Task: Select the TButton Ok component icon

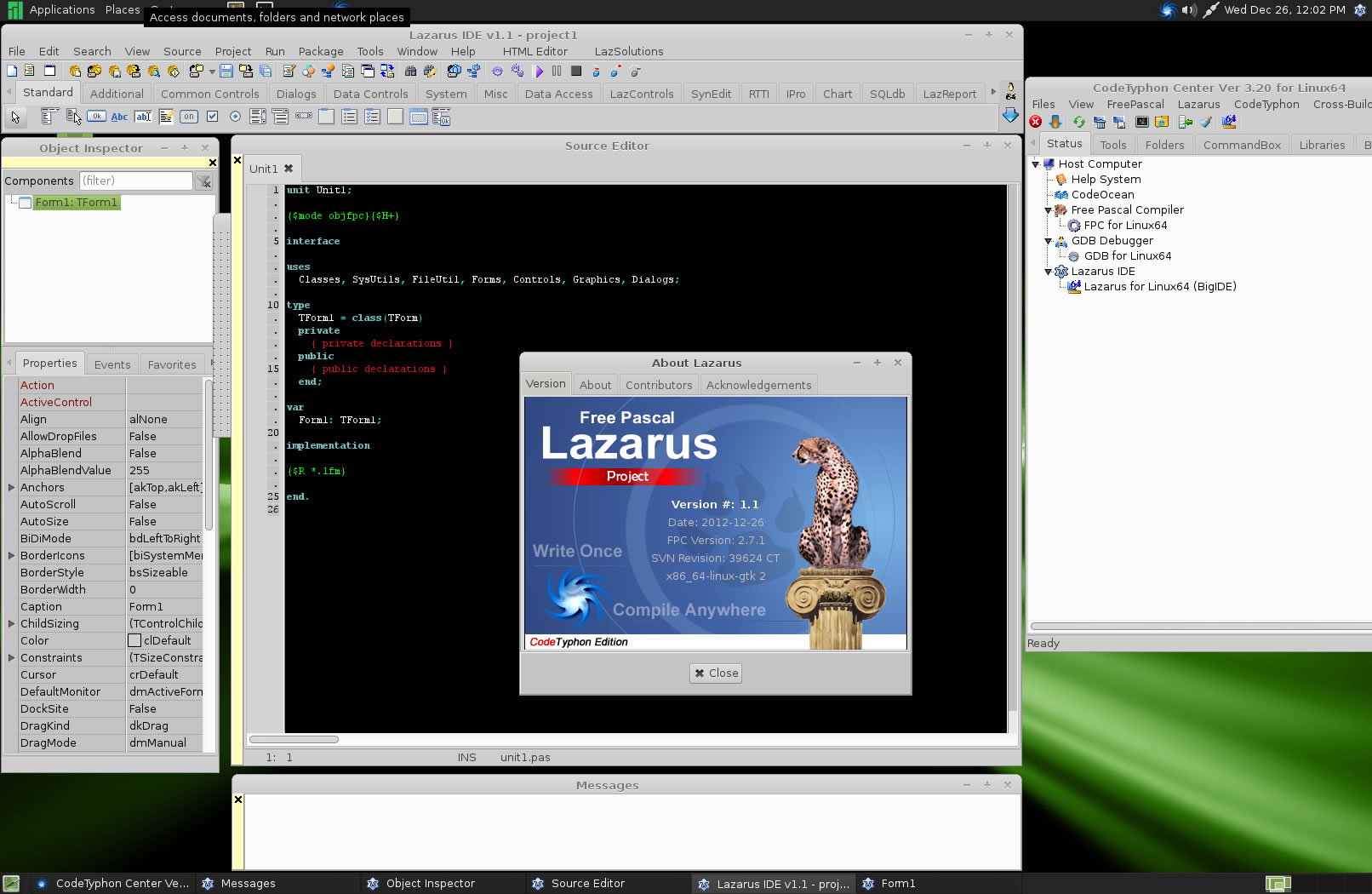Action: [96, 117]
